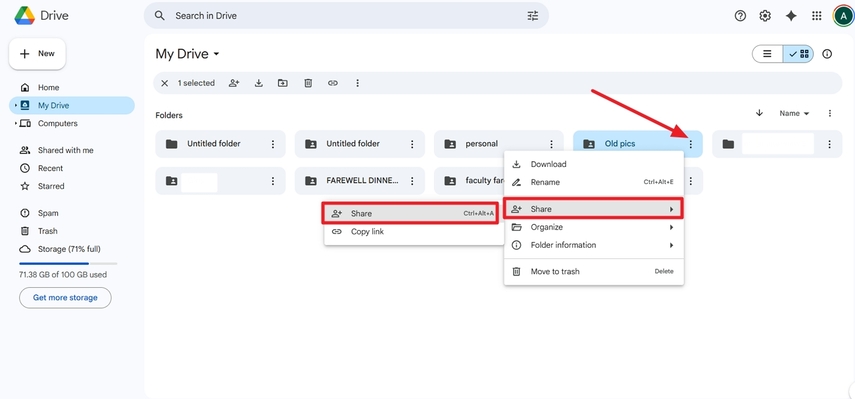Open more sort options next to Name

[829, 113]
